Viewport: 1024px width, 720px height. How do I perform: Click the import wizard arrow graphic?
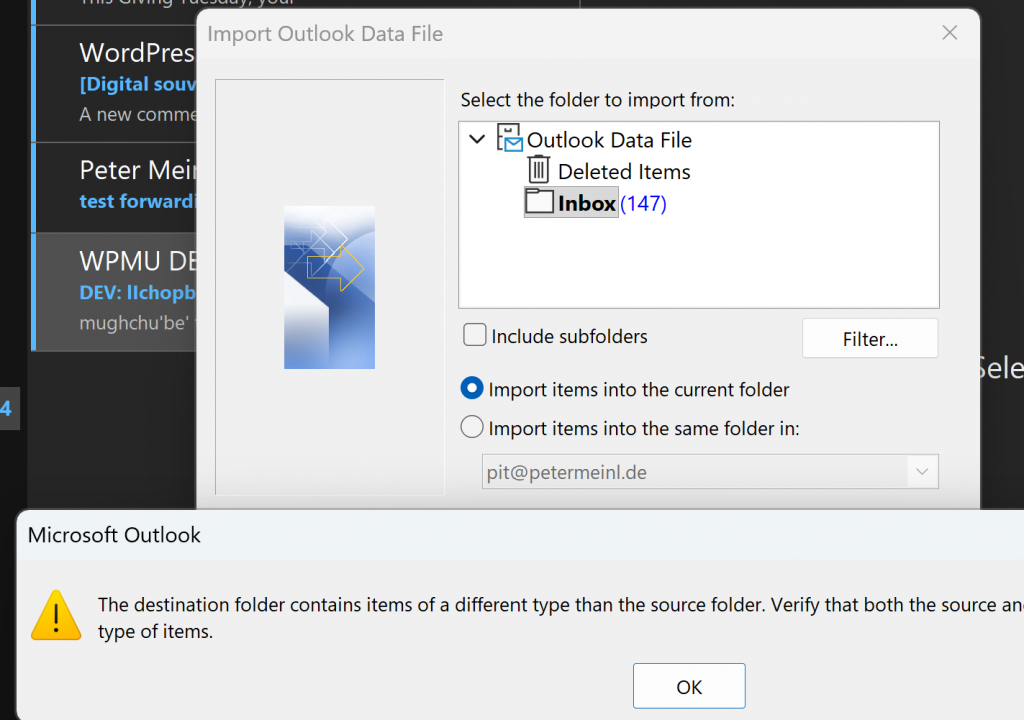[329, 287]
